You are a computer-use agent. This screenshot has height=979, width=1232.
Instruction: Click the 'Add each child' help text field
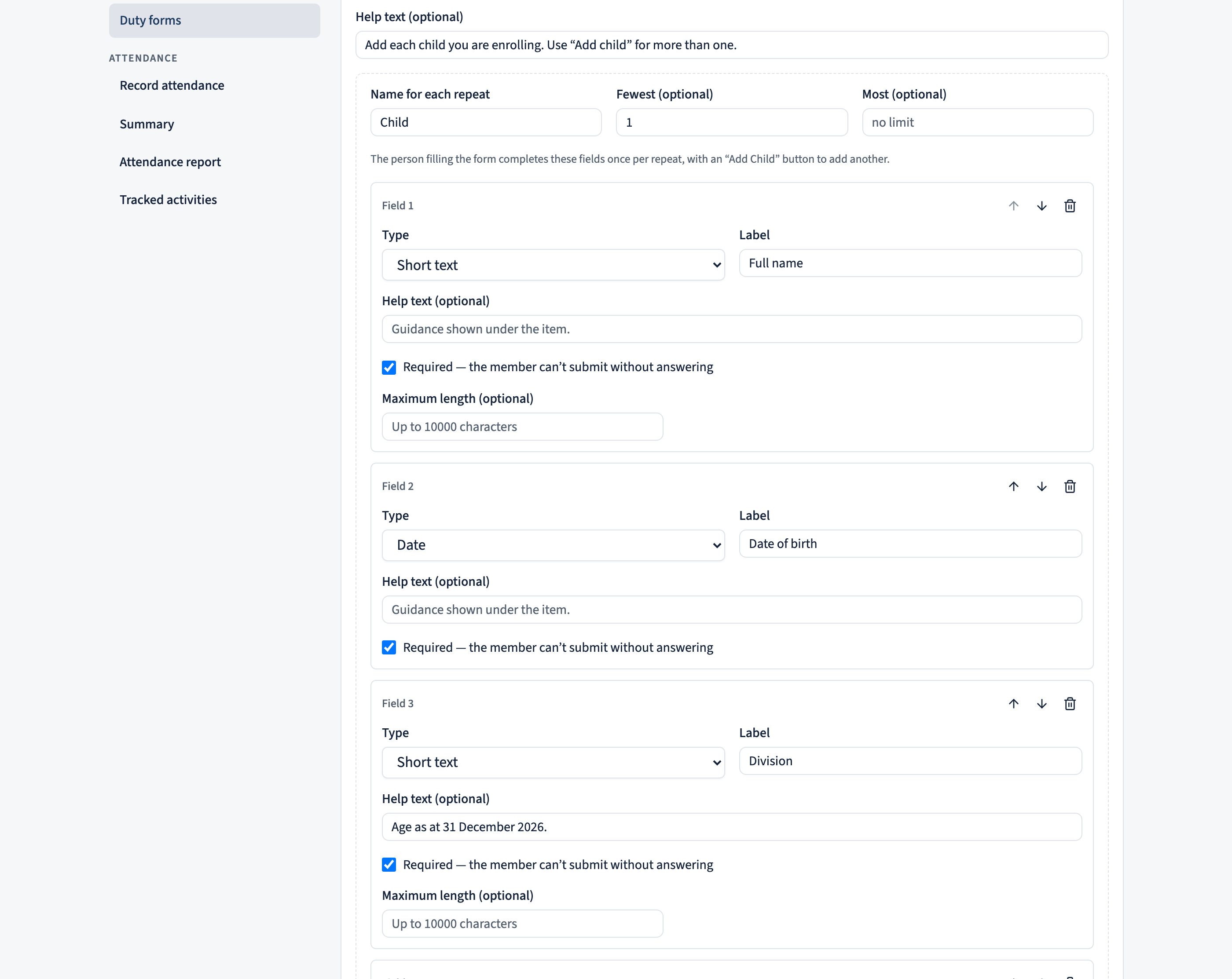[731, 45]
